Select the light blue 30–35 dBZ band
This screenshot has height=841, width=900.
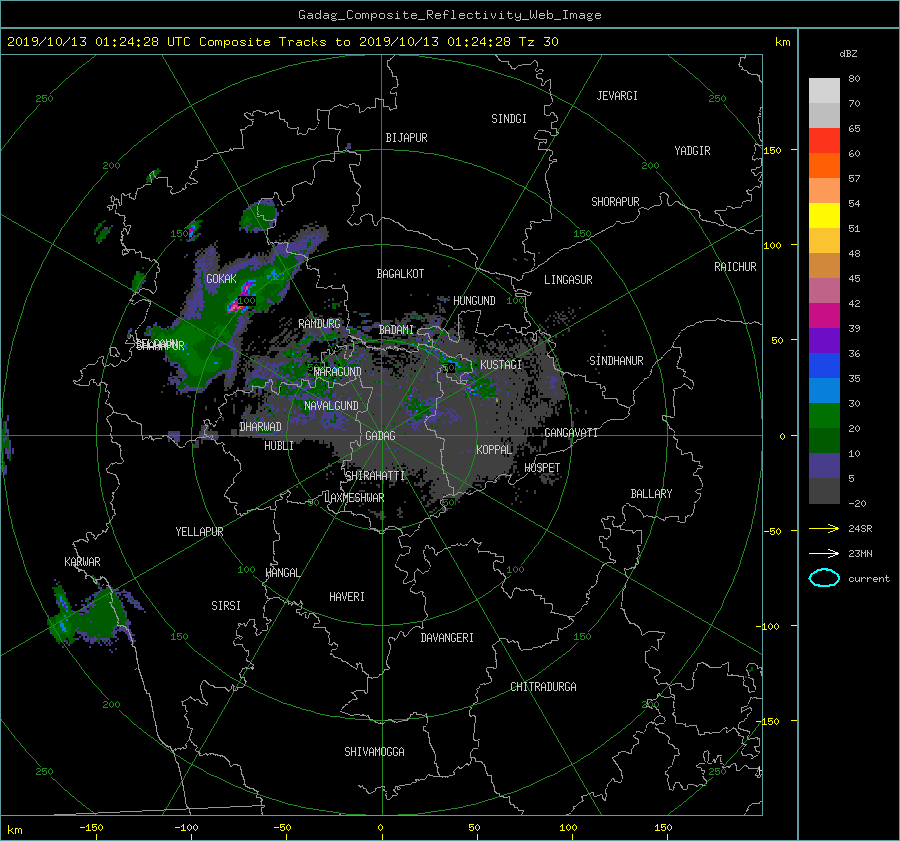[x=824, y=390]
